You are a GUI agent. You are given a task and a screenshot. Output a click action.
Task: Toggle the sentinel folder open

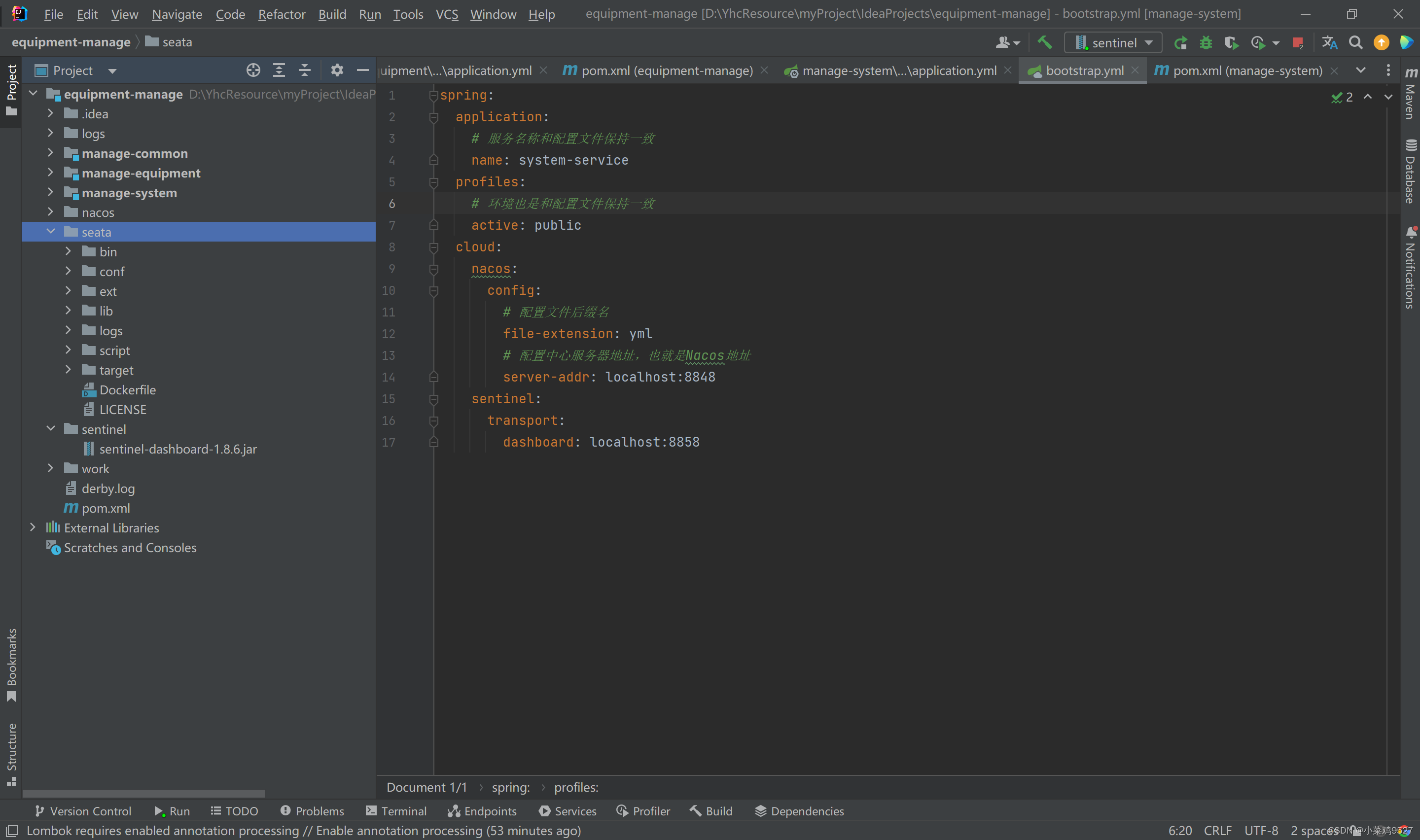pos(52,429)
